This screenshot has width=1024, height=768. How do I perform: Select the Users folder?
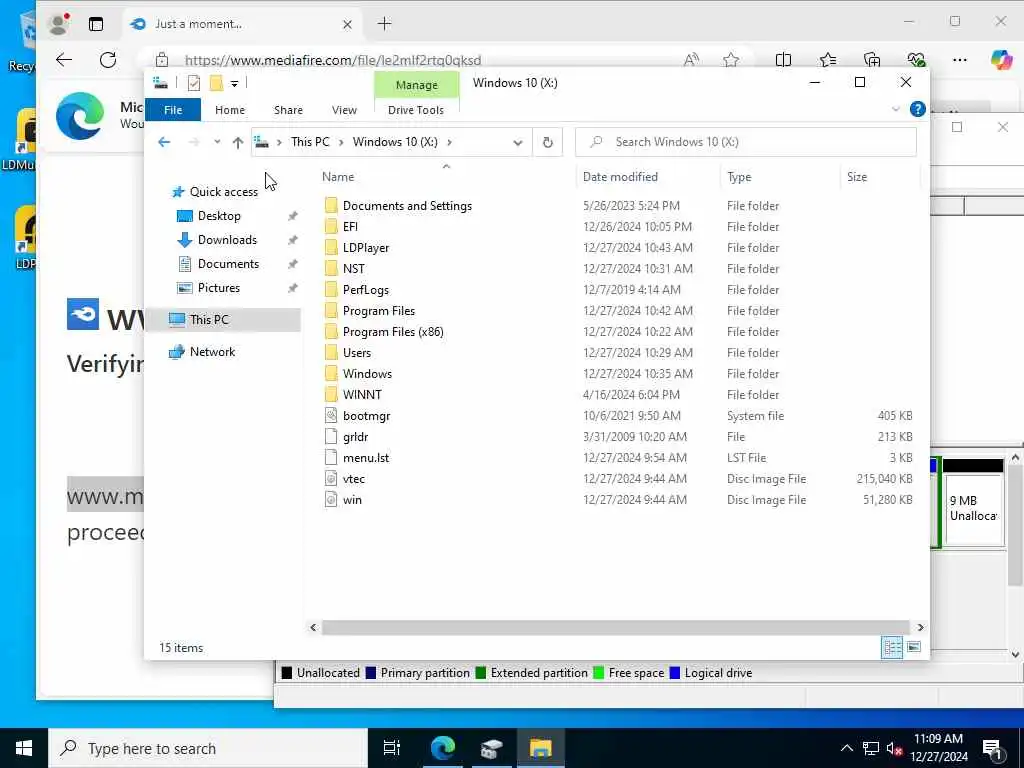[357, 353]
